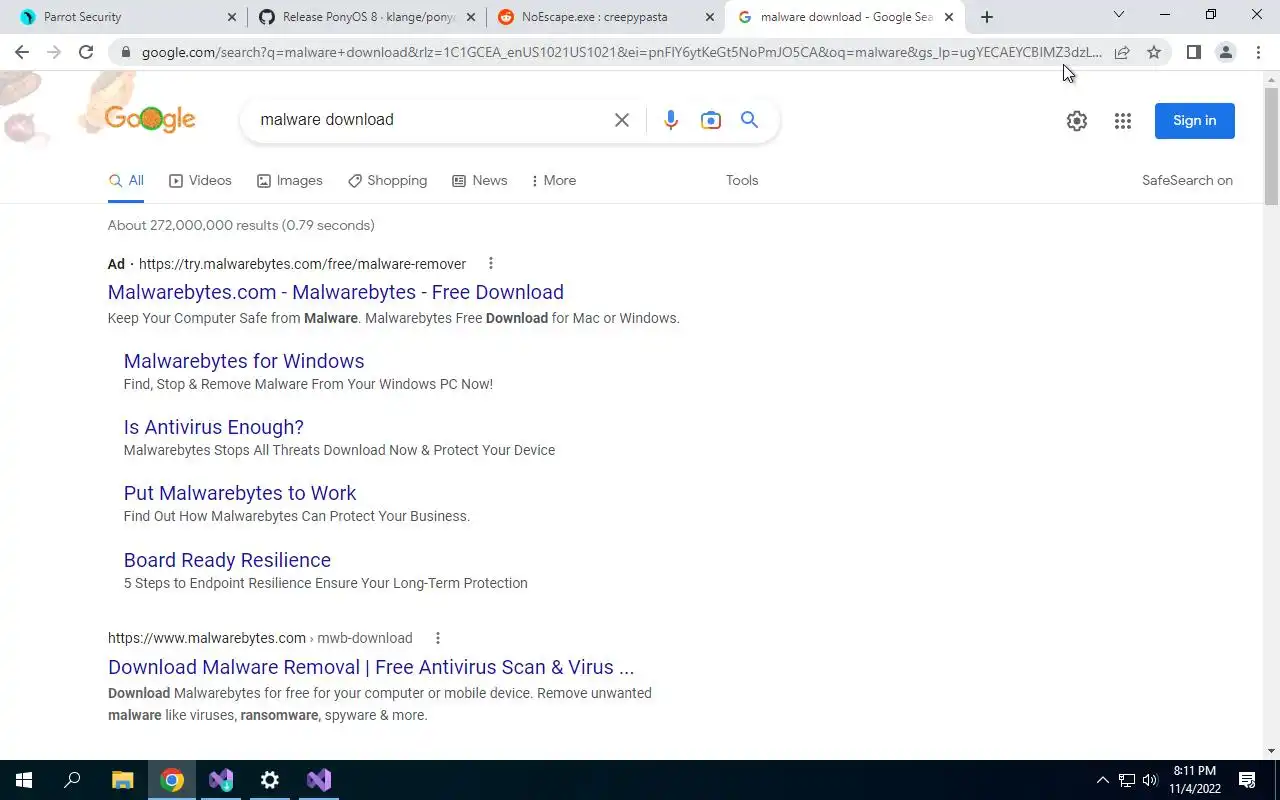Open Chrome three-dot menu
The width and height of the screenshot is (1280, 800).
pos(1258,52)
